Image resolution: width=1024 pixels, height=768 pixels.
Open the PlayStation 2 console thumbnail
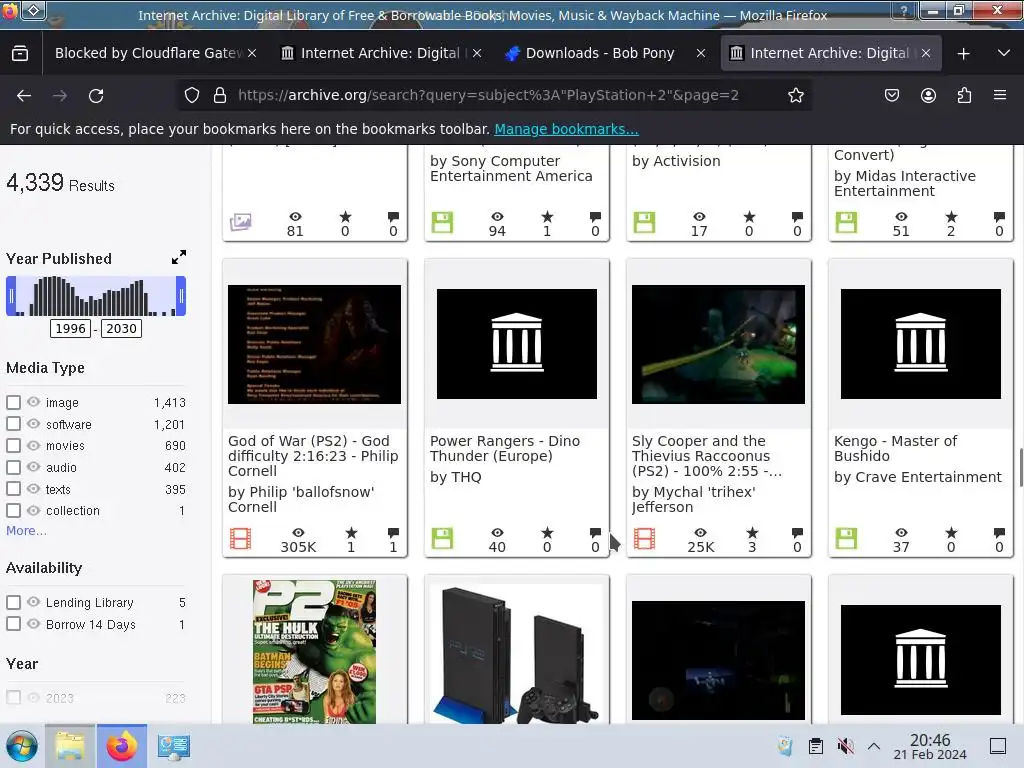tap(517, 653)
